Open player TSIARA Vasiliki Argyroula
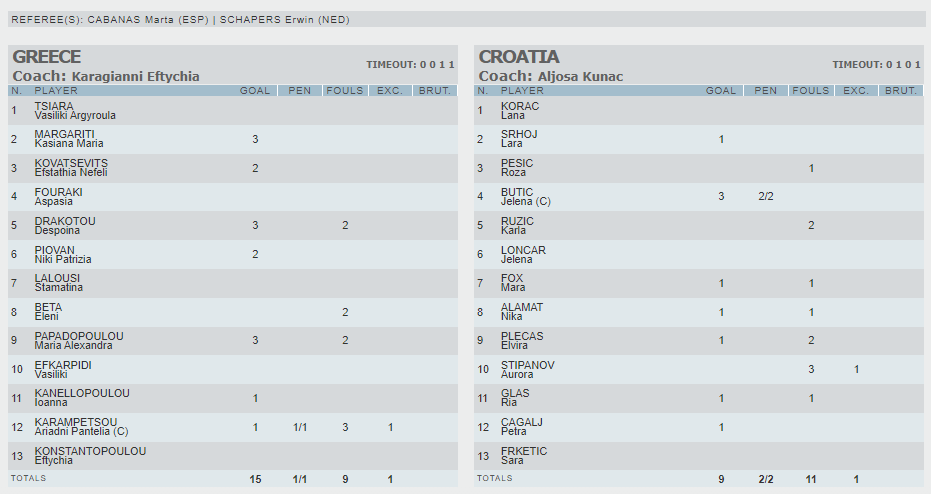931x494 pixels. click(74, 110)
